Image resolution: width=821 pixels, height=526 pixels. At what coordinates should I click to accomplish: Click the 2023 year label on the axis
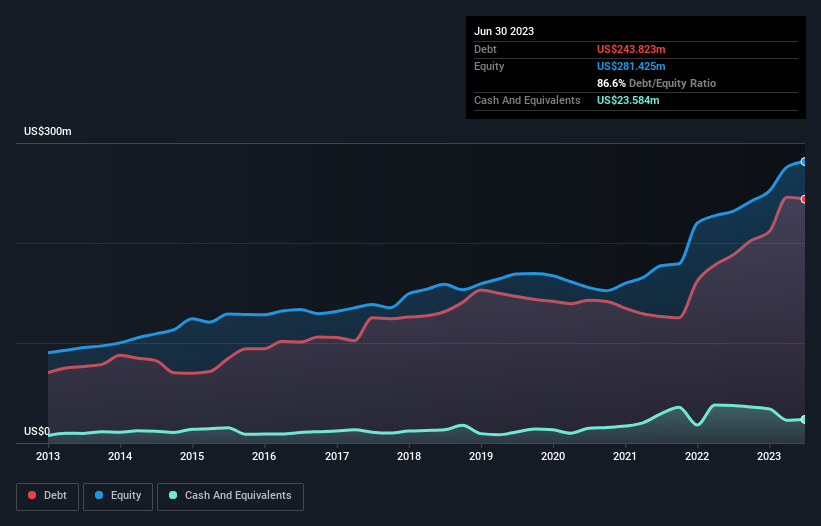point(769,457)
